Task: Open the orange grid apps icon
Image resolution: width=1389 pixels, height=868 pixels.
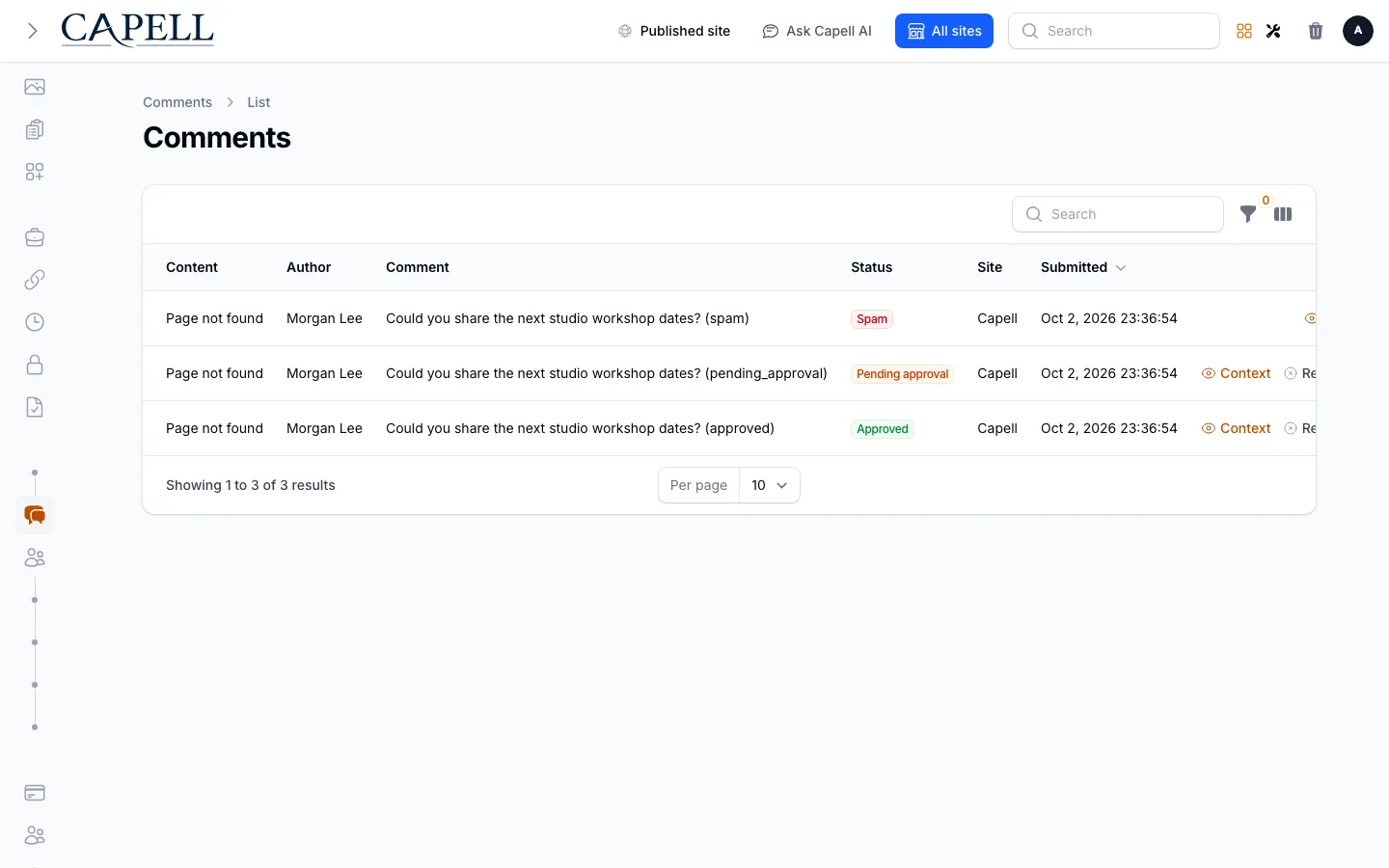Action: (x=1244, y=31)
